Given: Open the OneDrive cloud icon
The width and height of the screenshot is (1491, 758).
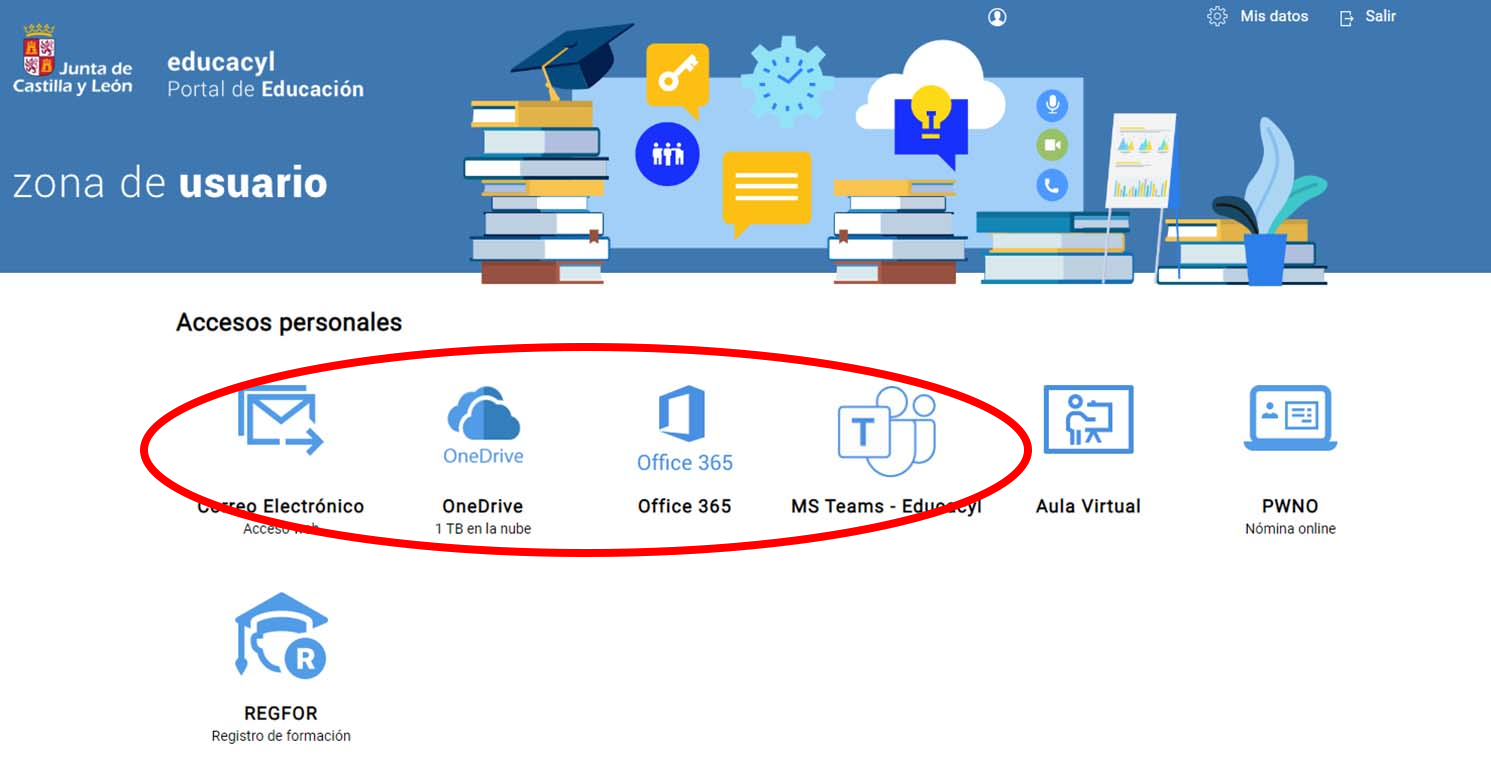Looking at the screenshot, I should [483, 425].
